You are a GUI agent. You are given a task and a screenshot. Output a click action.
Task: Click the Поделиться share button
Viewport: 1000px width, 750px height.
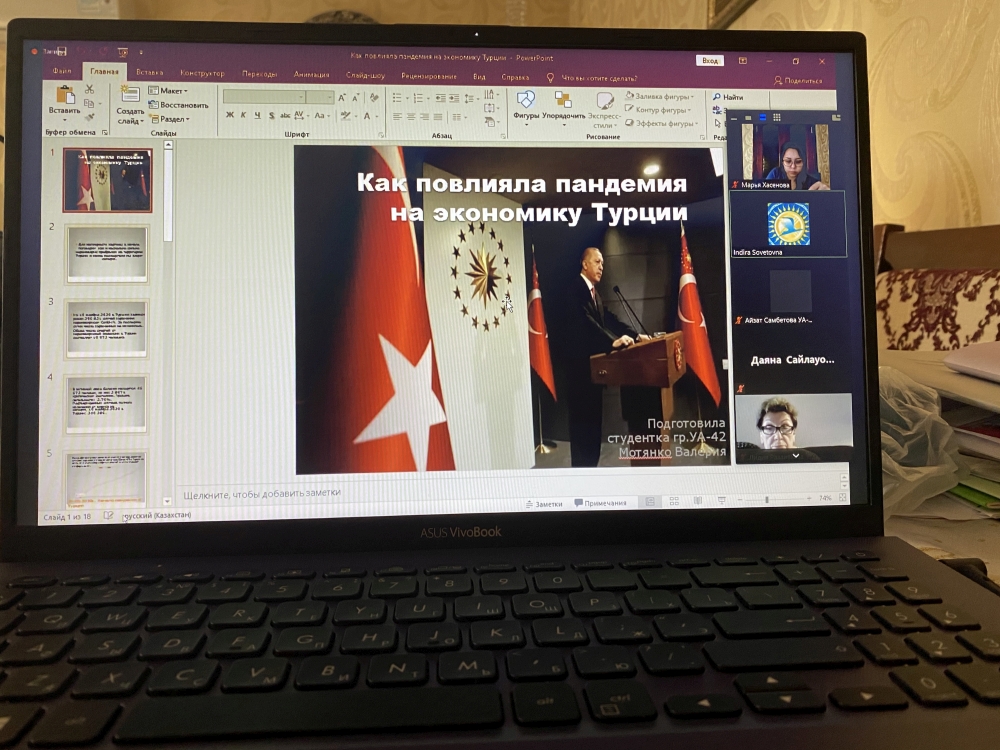[798, 81]
